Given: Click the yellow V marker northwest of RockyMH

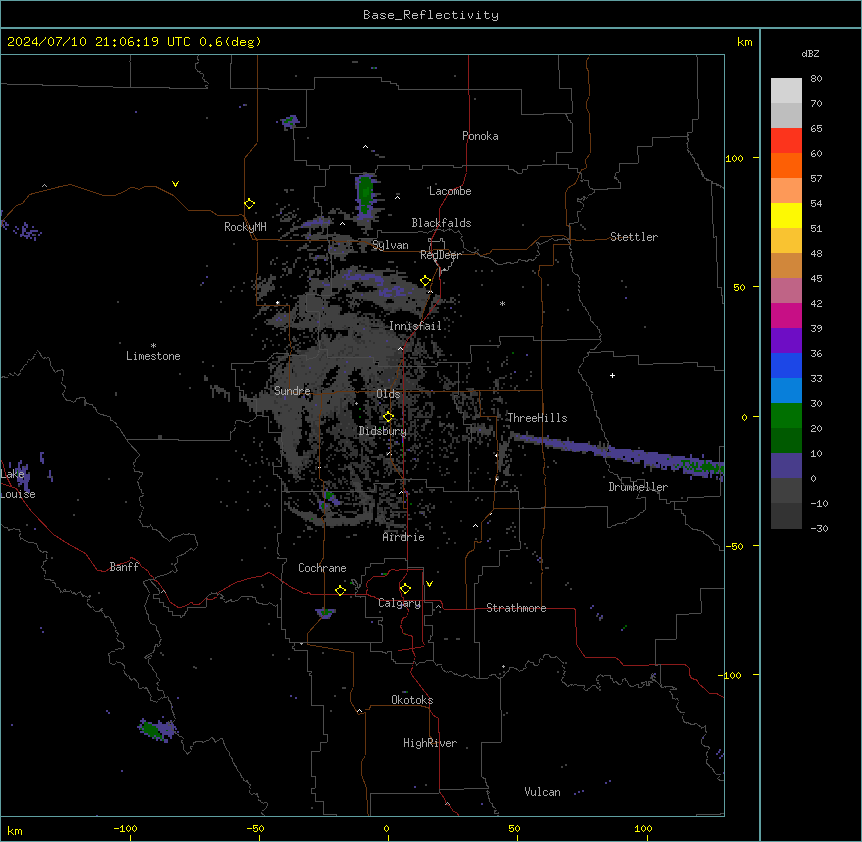Looking at the screenshot, I should point(175,184).
